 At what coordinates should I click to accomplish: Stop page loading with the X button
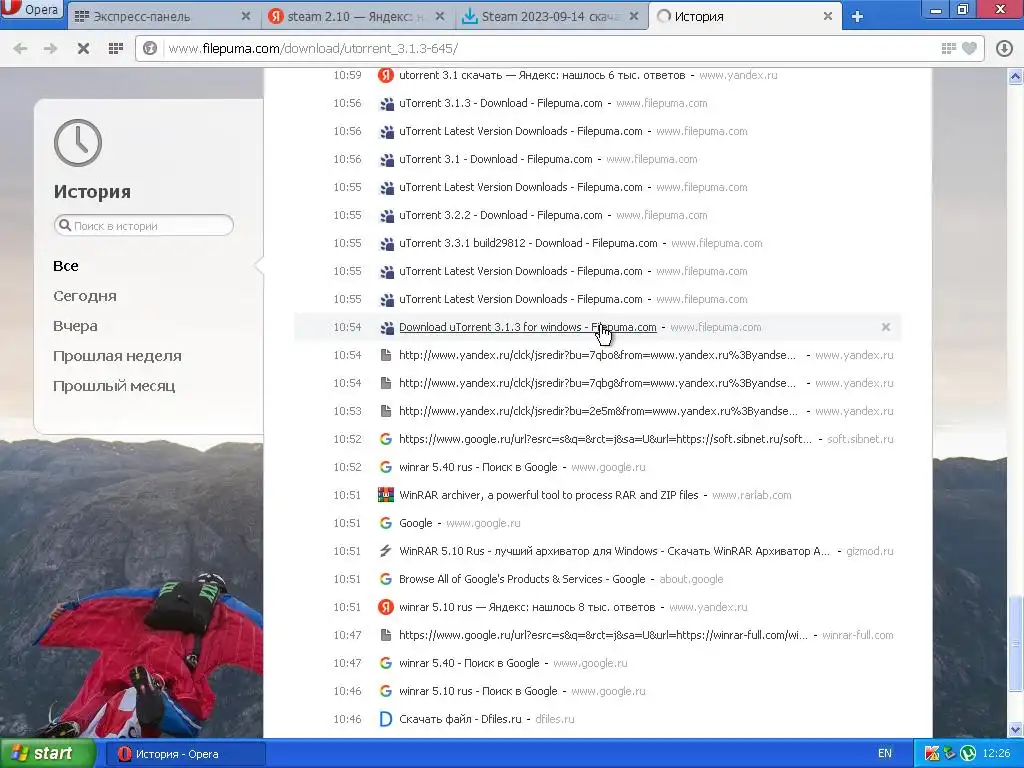(83, 48)
